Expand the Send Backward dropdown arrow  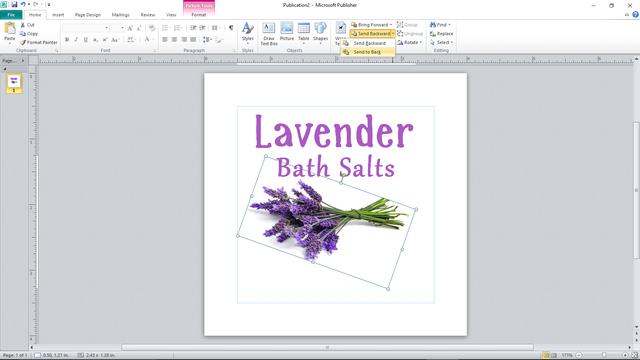point(393,33)
